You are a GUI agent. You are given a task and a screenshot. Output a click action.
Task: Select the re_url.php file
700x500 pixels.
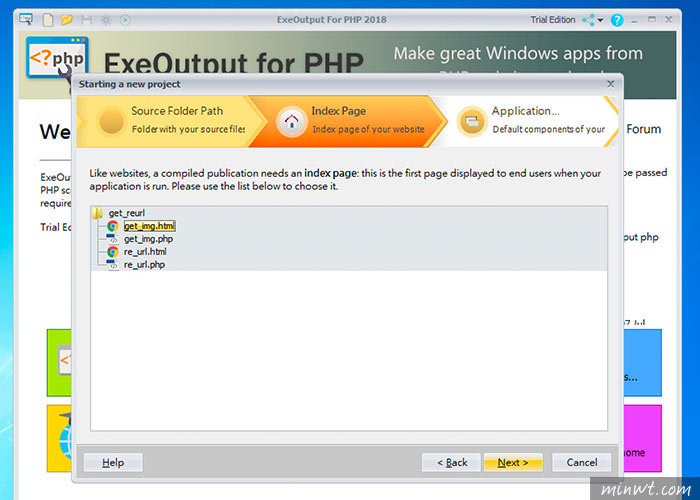144,265
